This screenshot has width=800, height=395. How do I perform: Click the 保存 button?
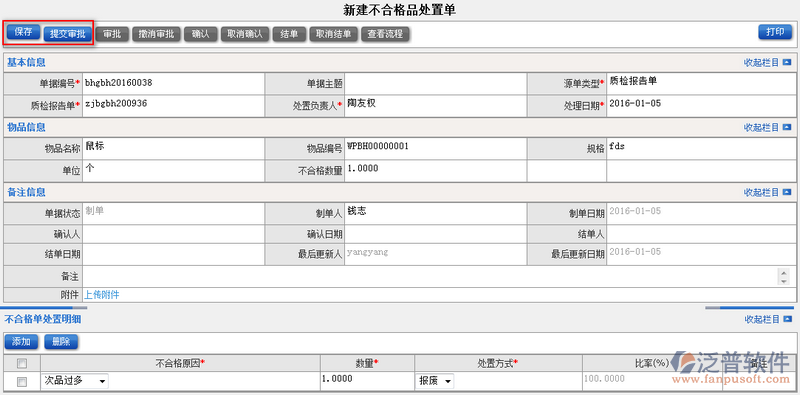pos(23,32)
